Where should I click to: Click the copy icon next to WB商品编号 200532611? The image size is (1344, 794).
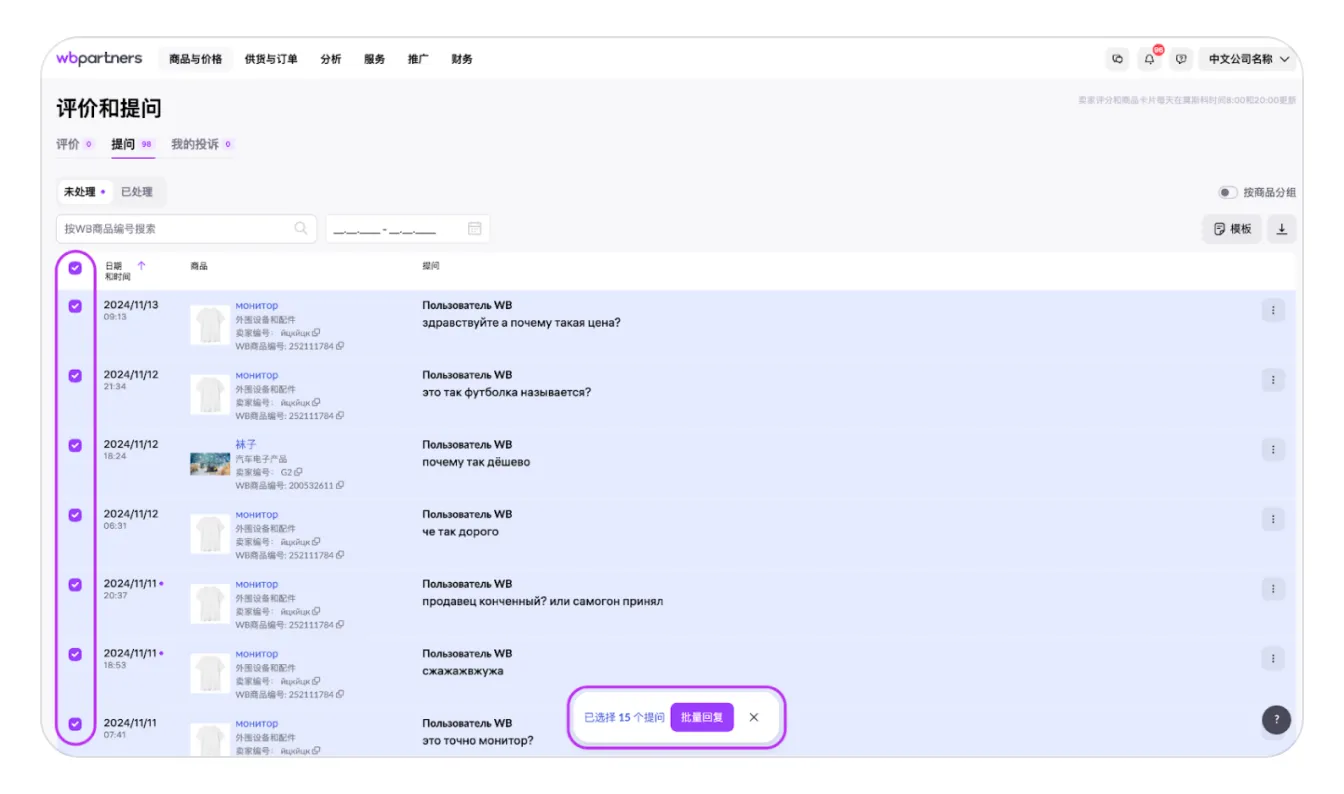[x=340, y=485]
